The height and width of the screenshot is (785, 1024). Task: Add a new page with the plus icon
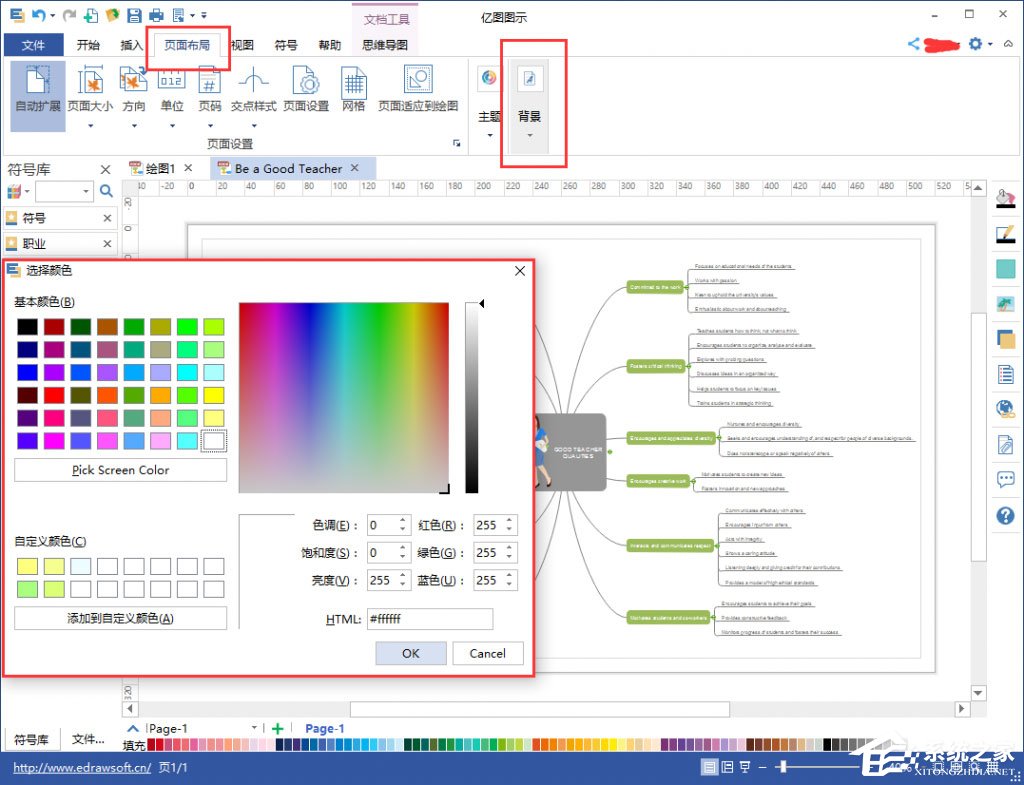278,729
